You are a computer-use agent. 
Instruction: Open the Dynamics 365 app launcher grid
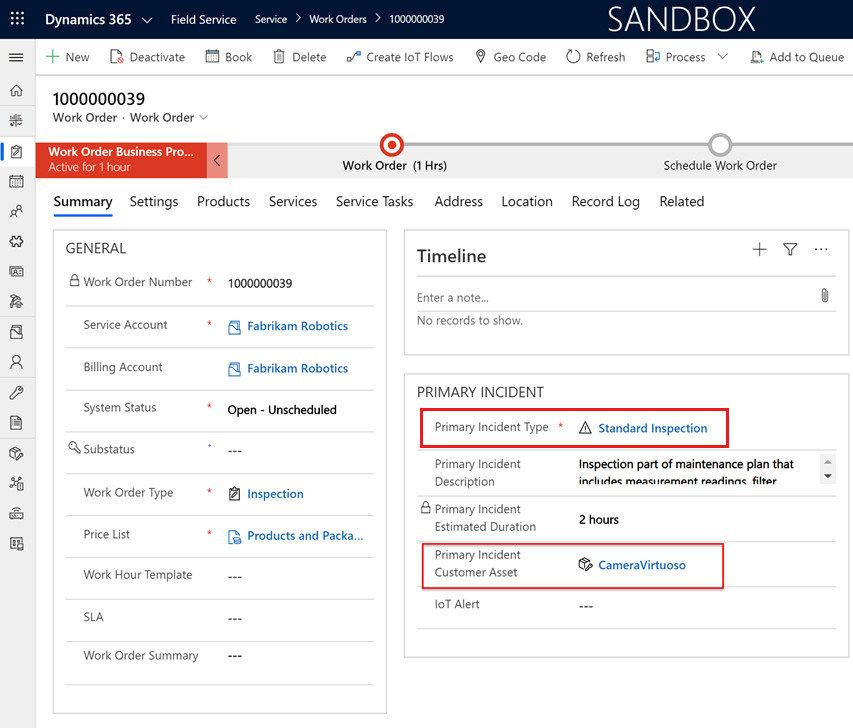pyautogui.click(x=17, y=18)
